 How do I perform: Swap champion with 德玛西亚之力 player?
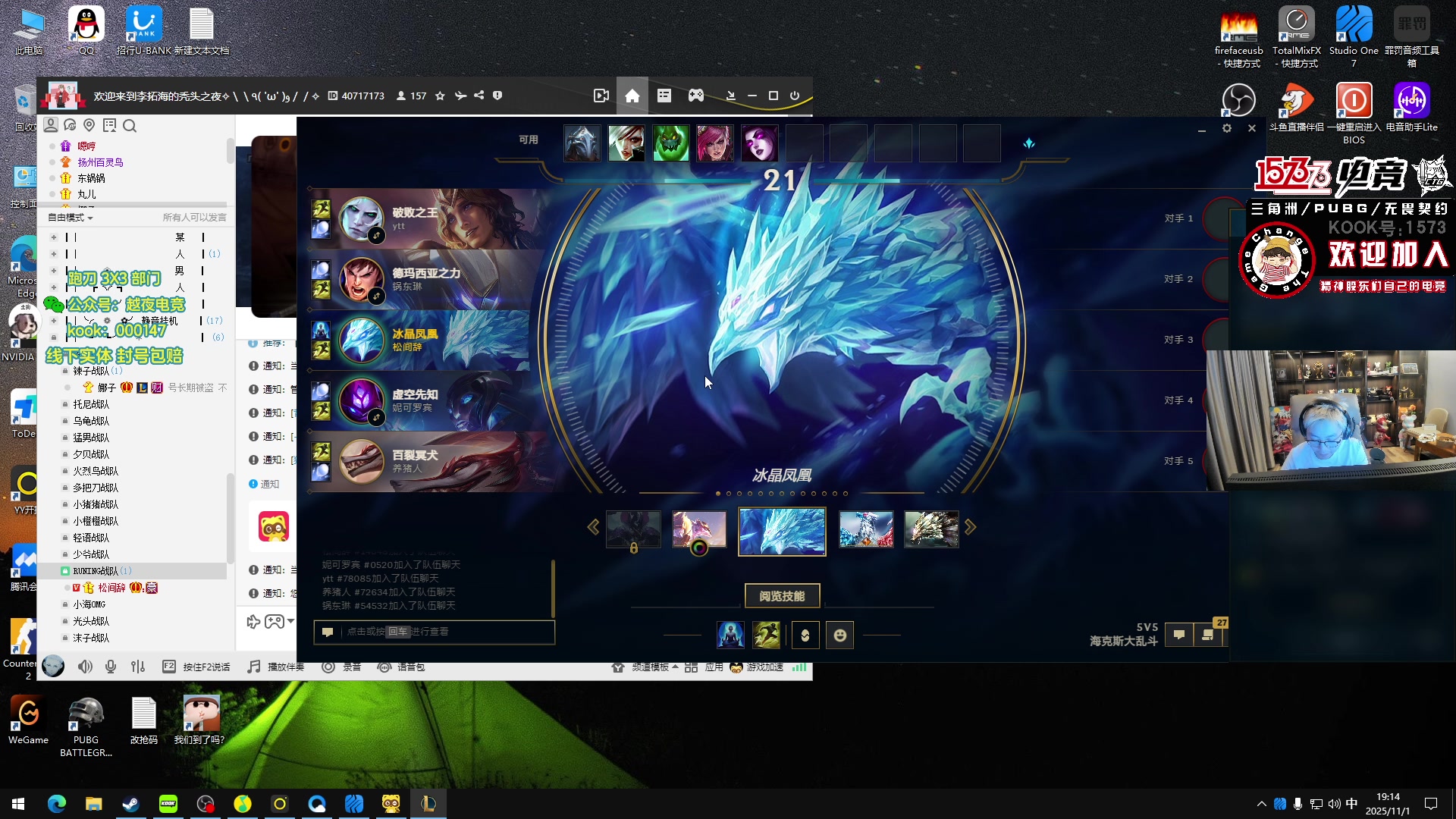click(x=376, y=297)
